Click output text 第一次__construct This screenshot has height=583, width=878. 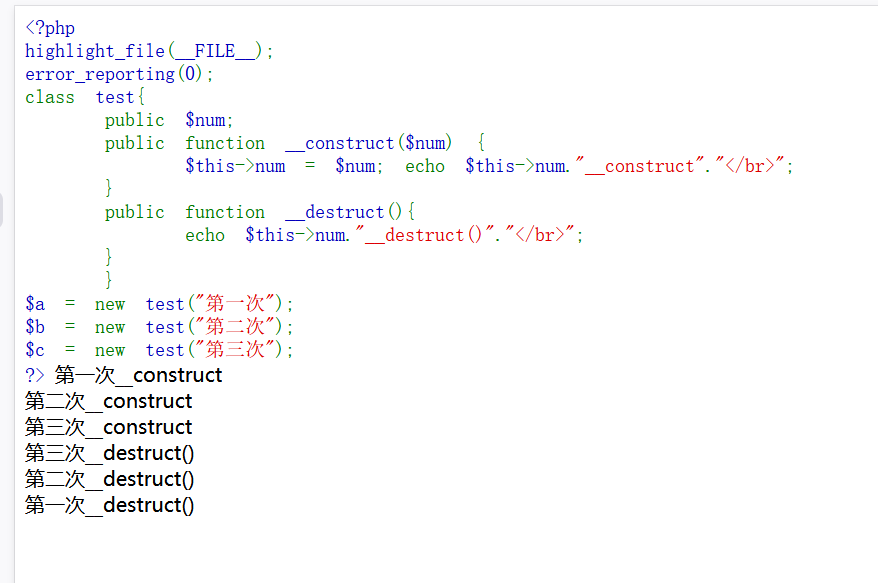pyautogui.click(x=138, y=376)
